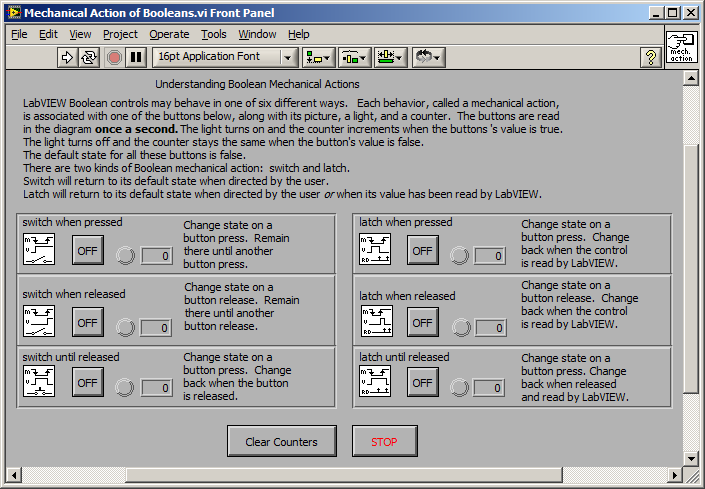Click the Understanding Boolean Mechanical Actions heading

257,84
